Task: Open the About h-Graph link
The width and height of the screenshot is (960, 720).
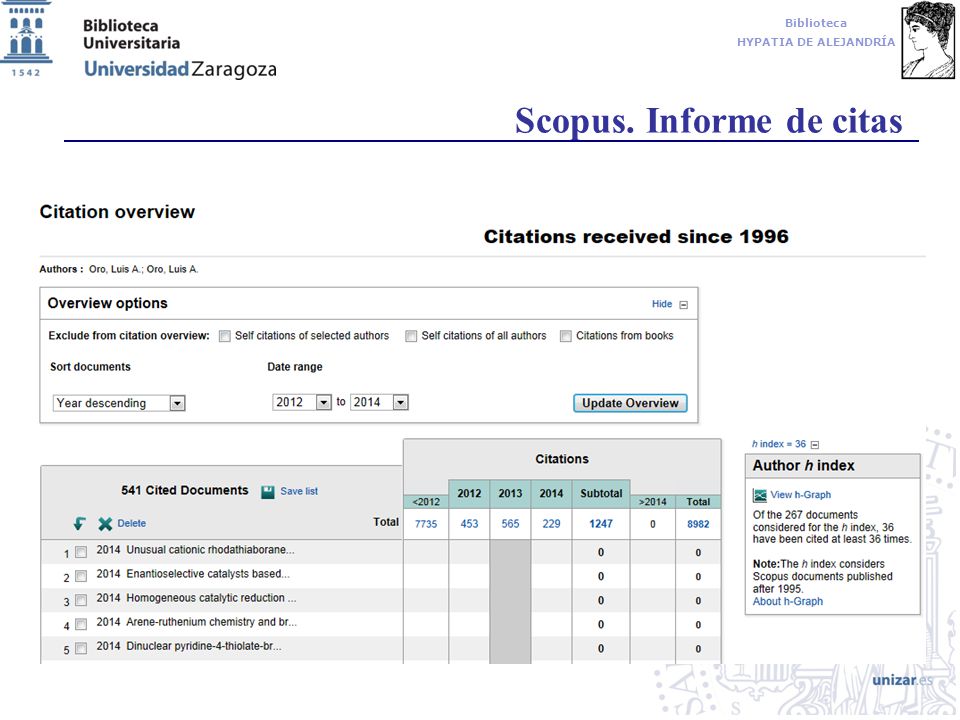Action: [x=787, y=602]
